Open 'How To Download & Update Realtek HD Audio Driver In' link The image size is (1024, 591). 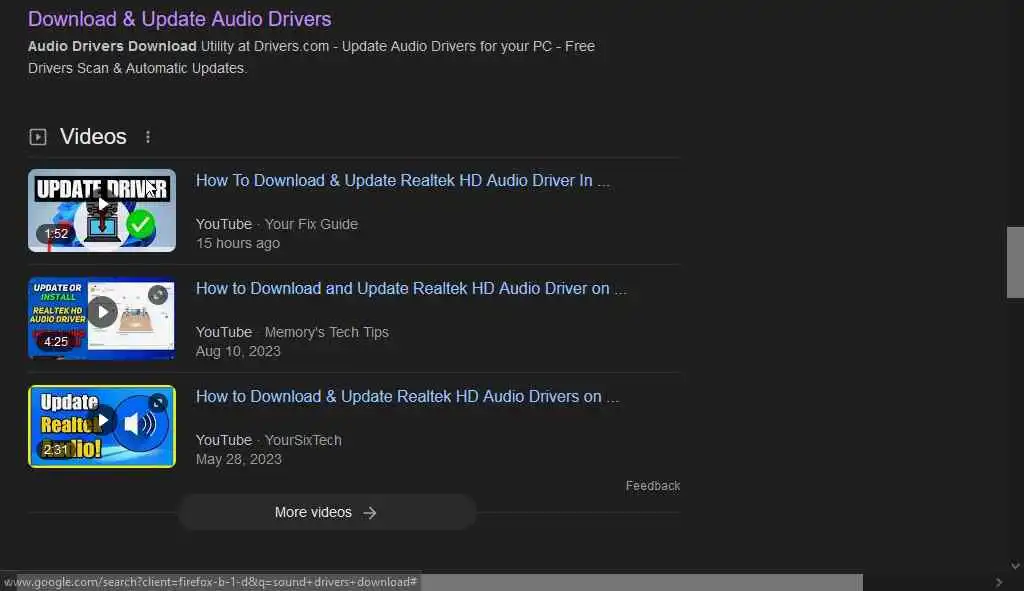coord(403,180)
